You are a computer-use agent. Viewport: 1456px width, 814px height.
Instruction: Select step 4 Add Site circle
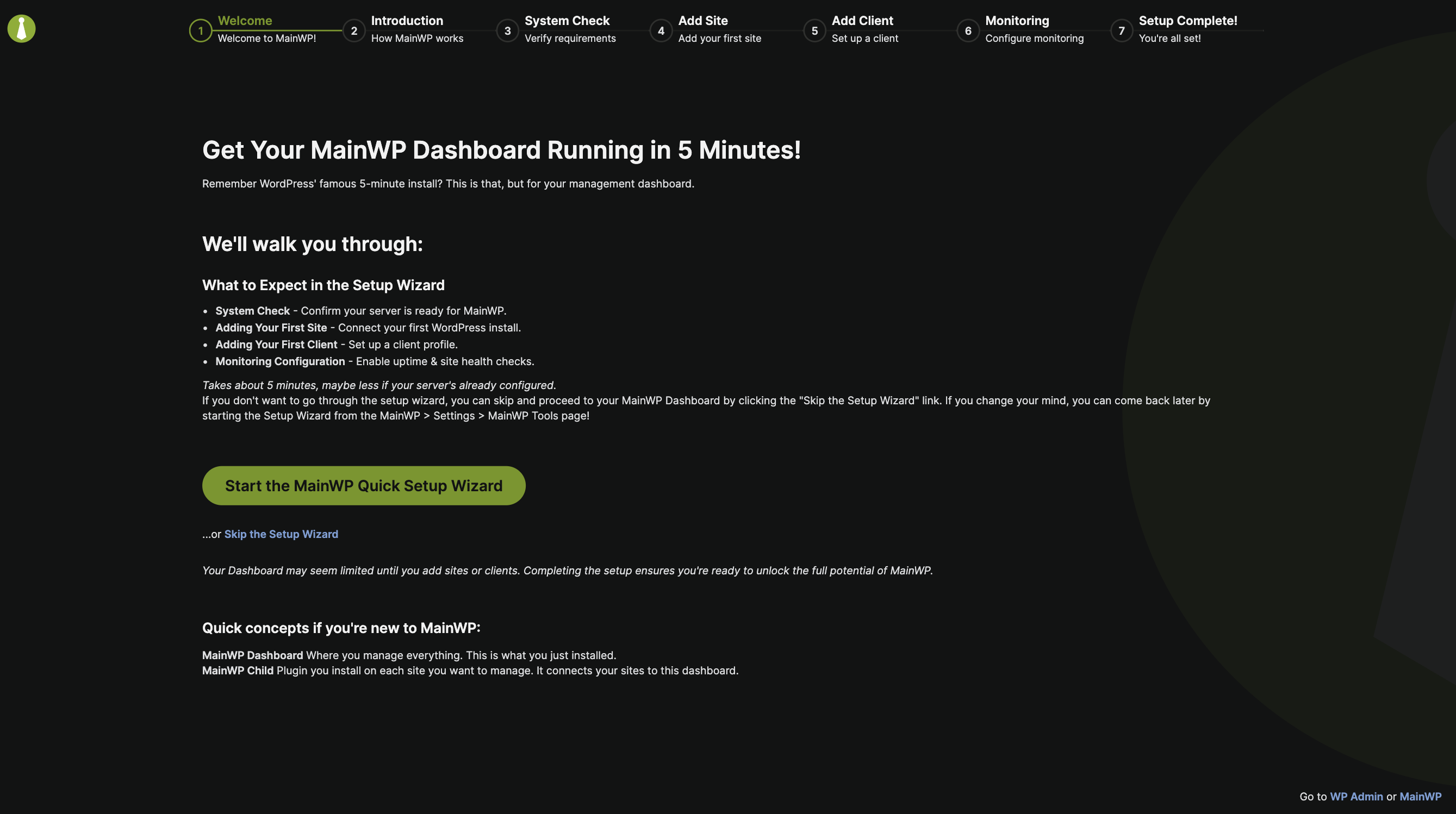[661, 30]
